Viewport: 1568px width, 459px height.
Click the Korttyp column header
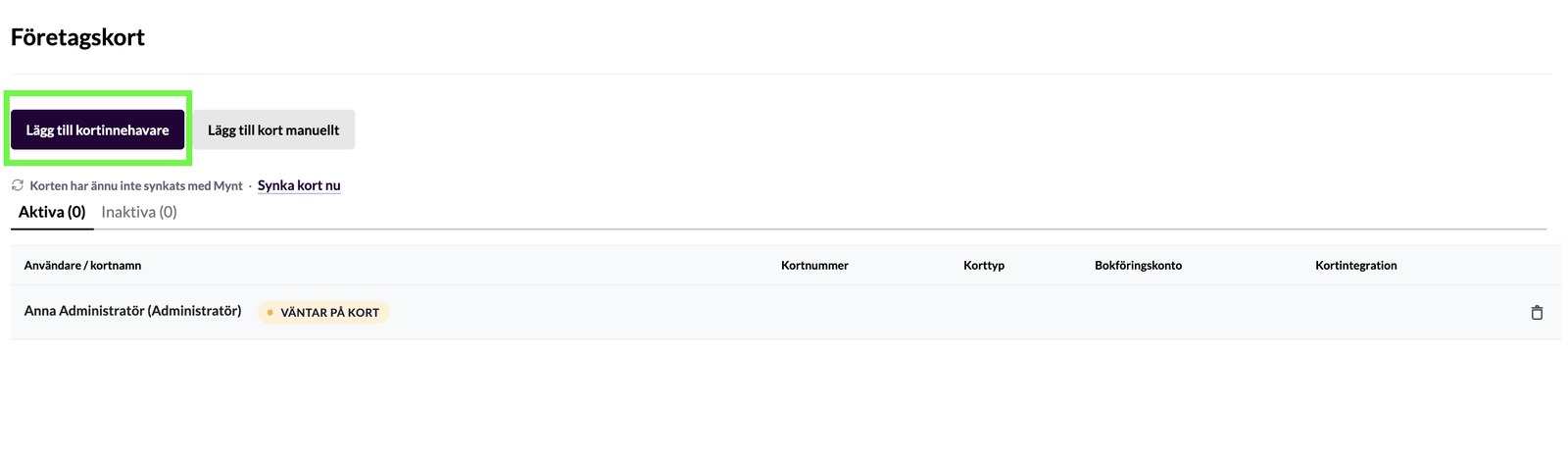click(x=984, y=266)
